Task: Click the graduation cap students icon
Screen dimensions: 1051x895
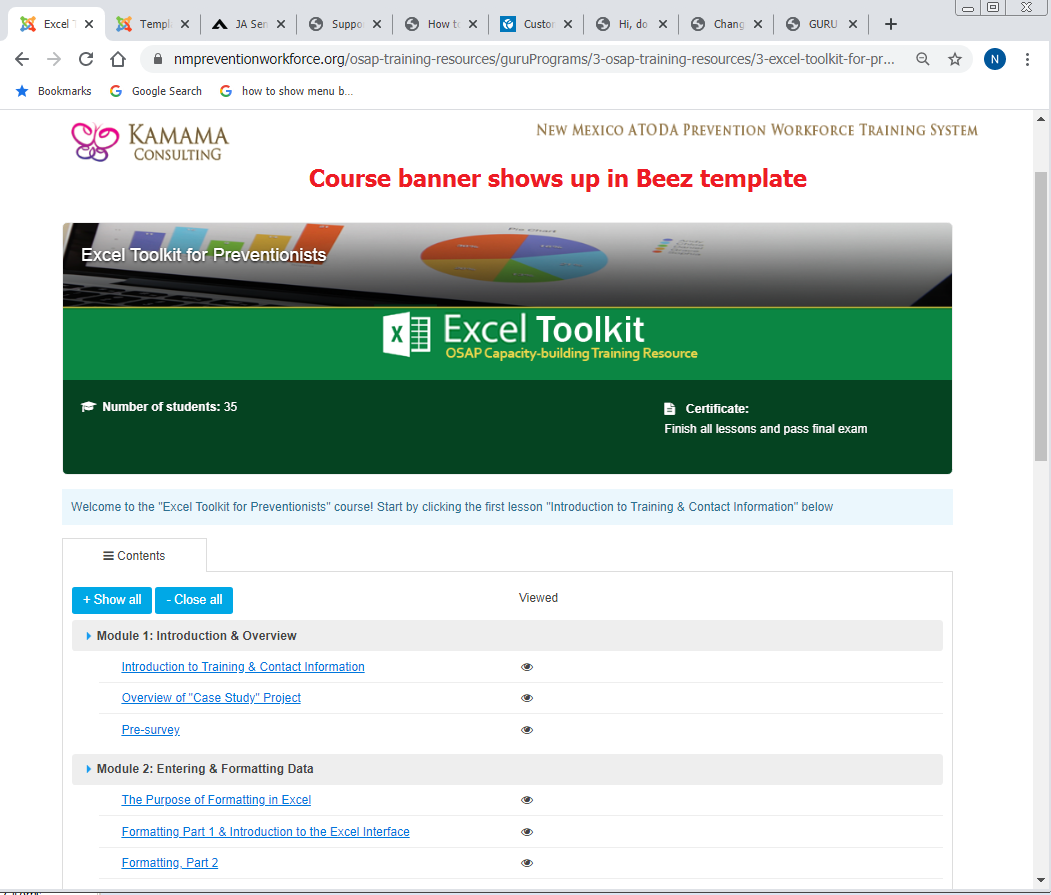Action: coord(88,406)
